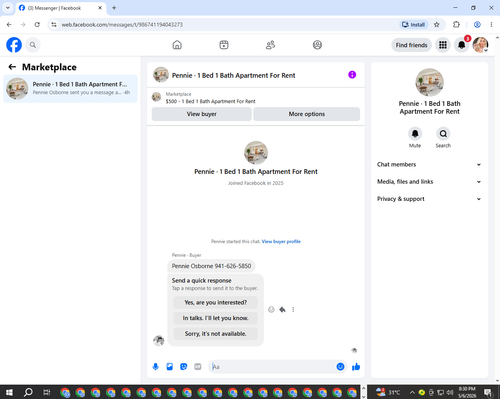The height and width of the screenshot is (399, 500).
Task: Expand the Privacy & support section
Action: pos(429,199)
